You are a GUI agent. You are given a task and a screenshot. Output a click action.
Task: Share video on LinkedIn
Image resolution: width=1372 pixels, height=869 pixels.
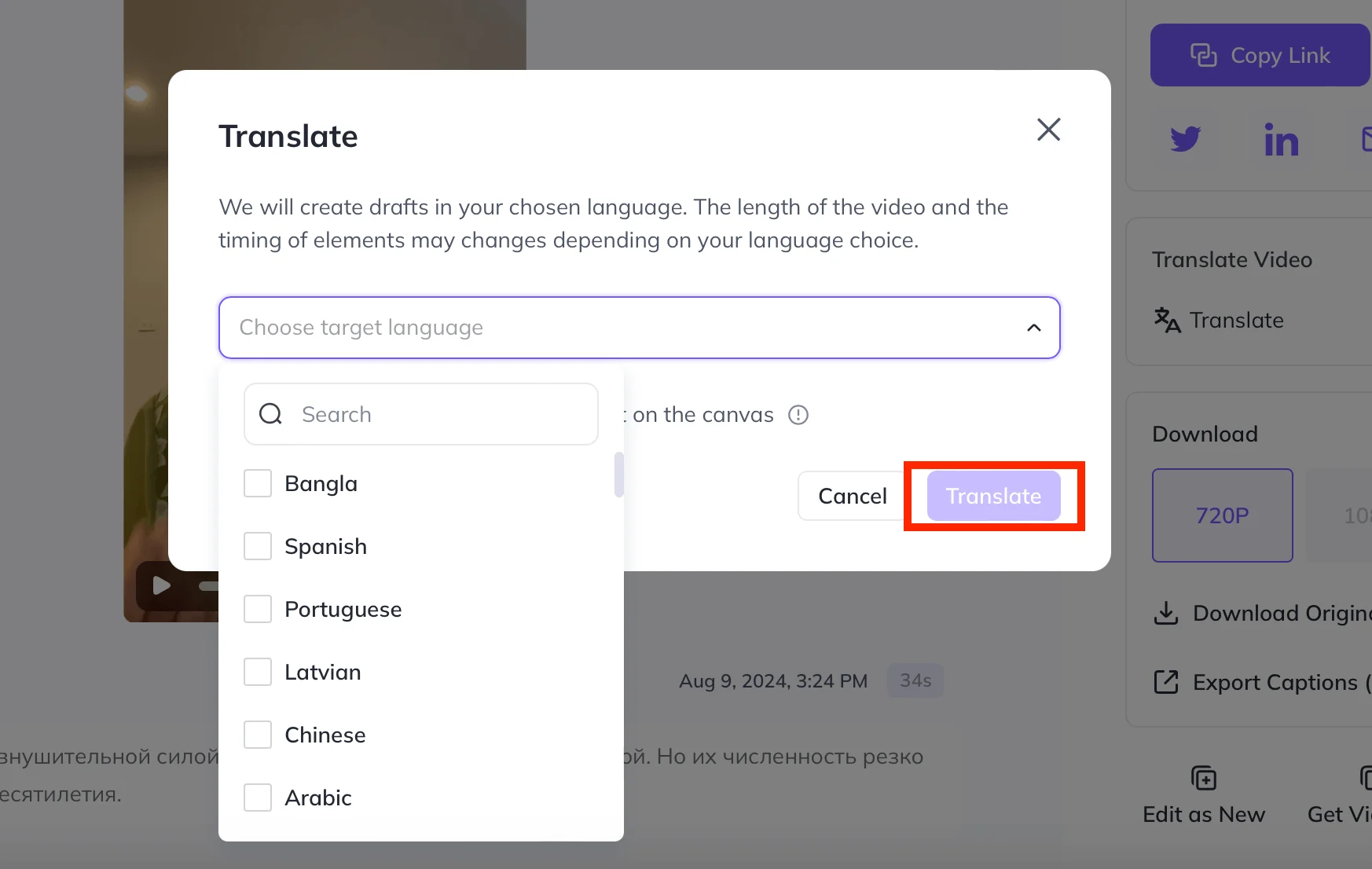[1281, 140]
